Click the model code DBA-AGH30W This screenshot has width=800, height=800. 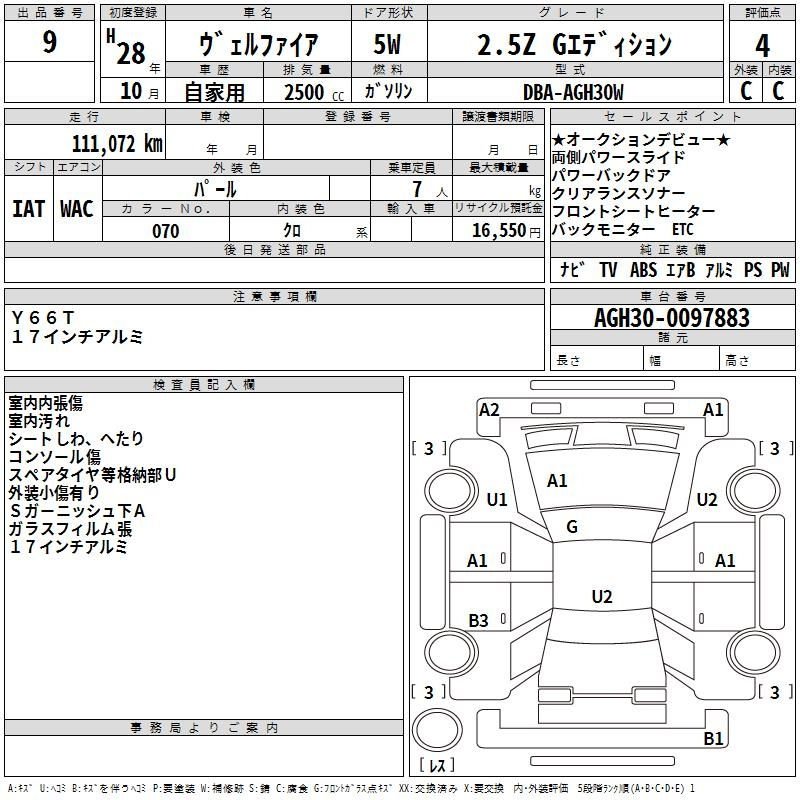[x=573, y=92]
